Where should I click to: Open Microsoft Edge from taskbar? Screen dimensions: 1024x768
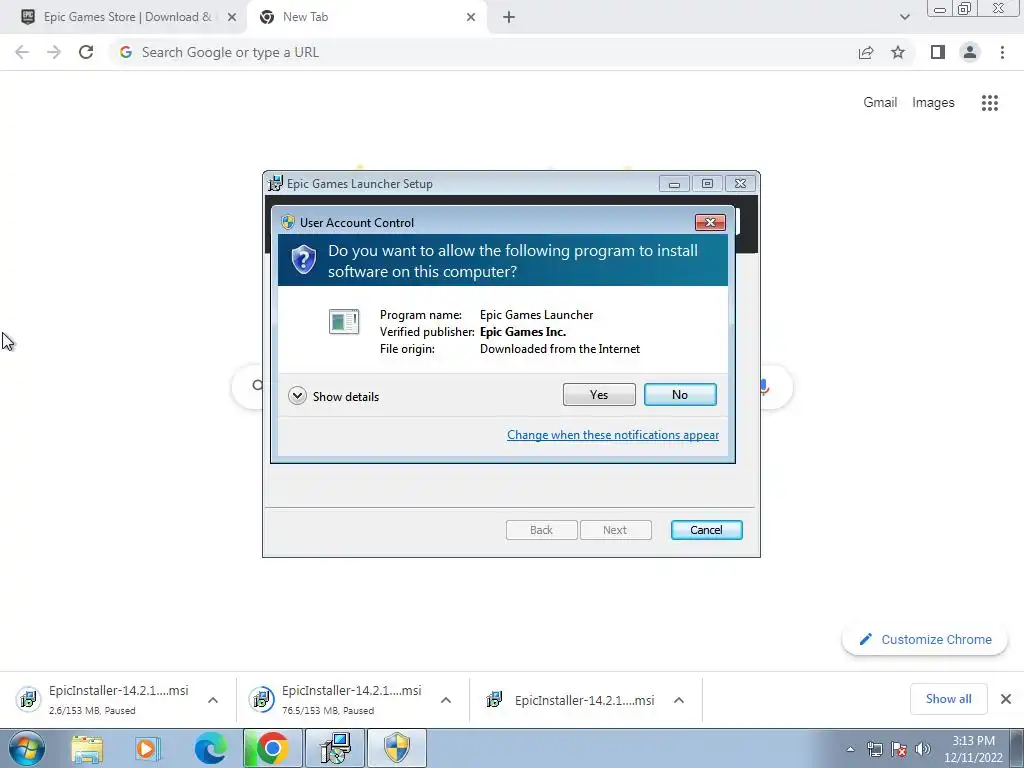pos(210,748)
